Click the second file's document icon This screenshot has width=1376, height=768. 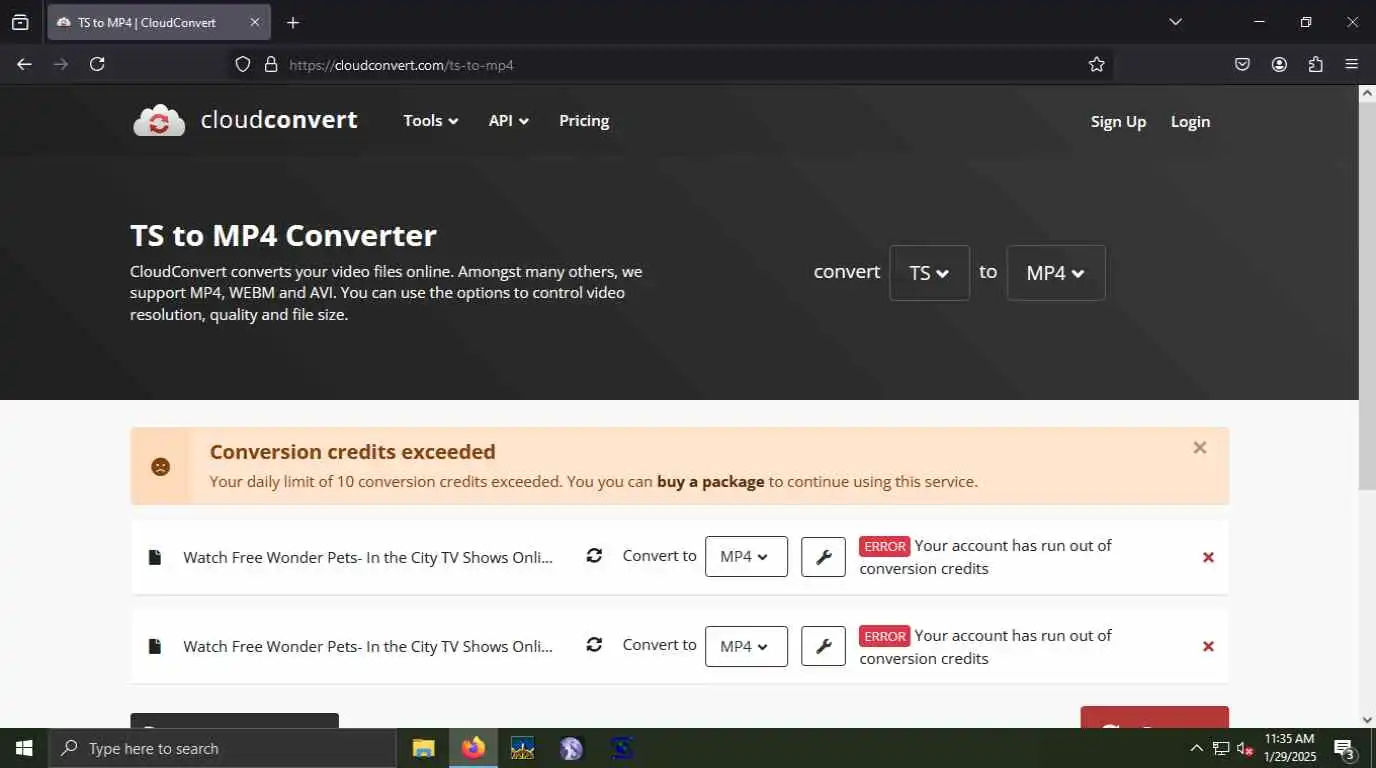click(x=155, y=646)
